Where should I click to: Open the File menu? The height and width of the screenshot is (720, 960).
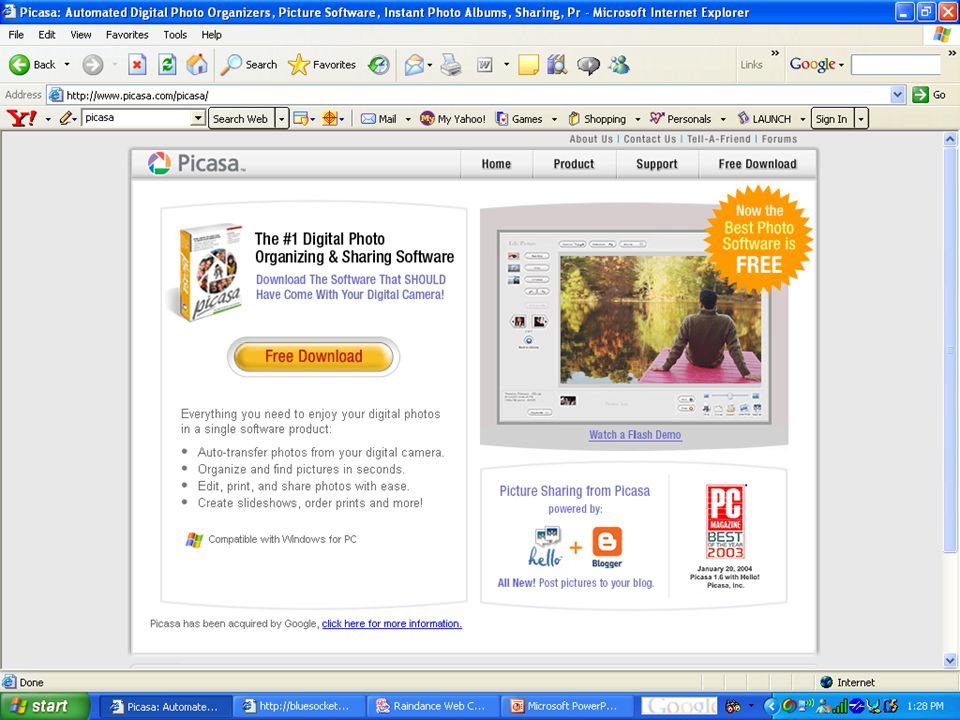(x=16, y=35)
